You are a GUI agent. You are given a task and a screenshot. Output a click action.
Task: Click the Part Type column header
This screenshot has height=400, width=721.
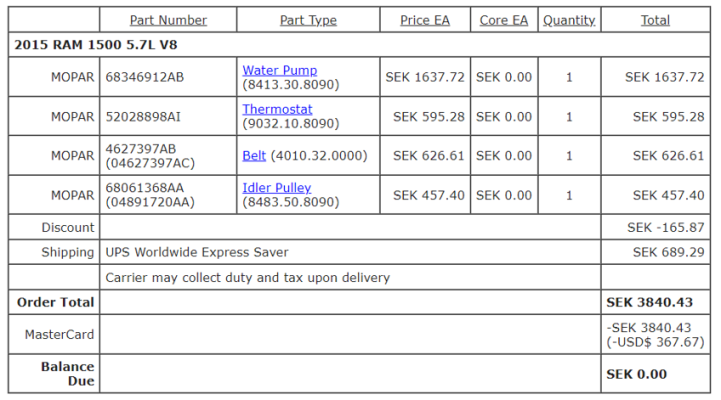[308, 20]
